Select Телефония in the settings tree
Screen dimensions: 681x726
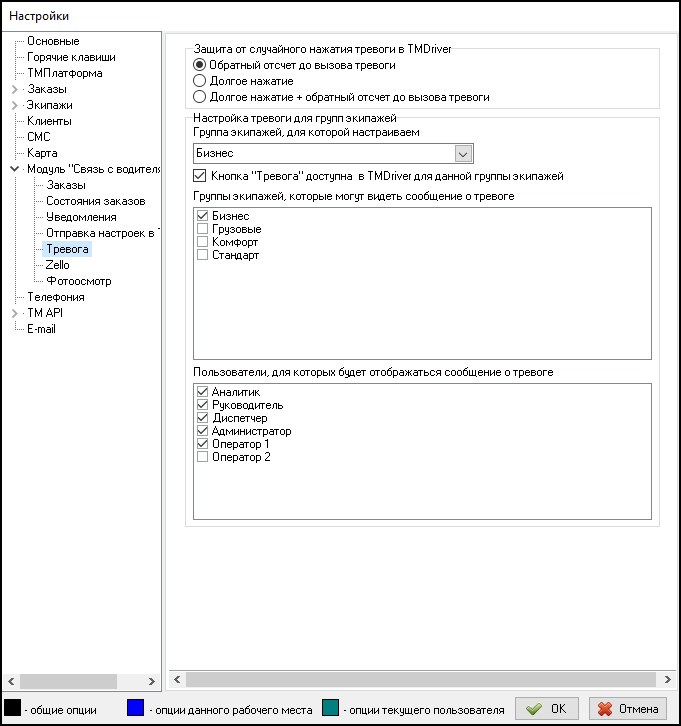56,297
